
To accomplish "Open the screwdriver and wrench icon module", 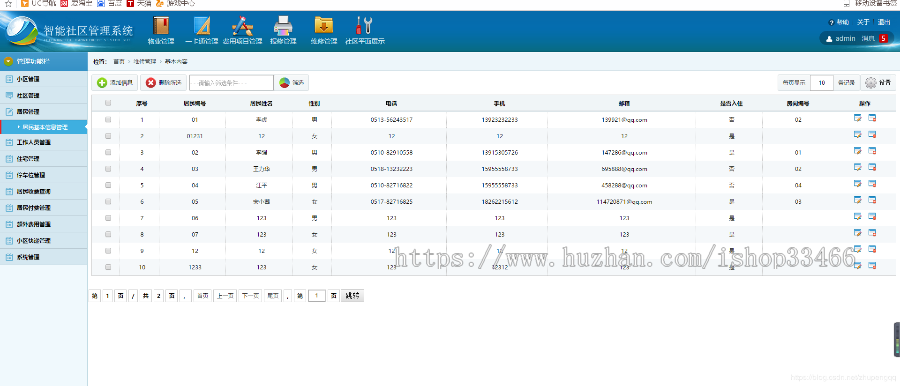I will [364, 26].
